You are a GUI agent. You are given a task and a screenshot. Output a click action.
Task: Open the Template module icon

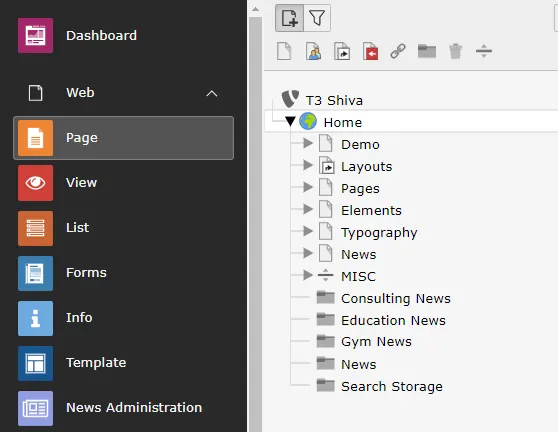coord(35,363)
